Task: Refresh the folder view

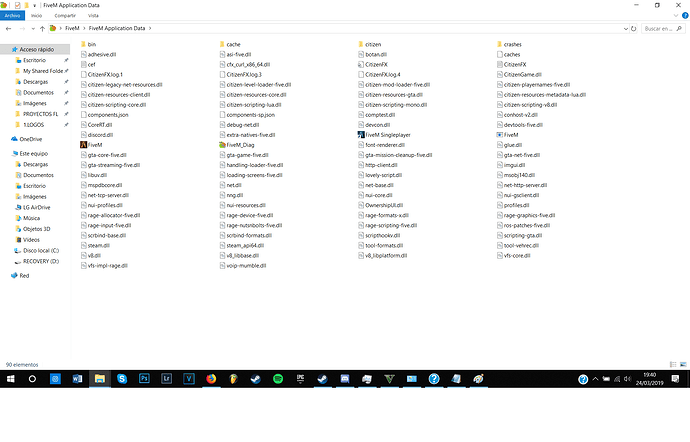Action: [634, 29]
